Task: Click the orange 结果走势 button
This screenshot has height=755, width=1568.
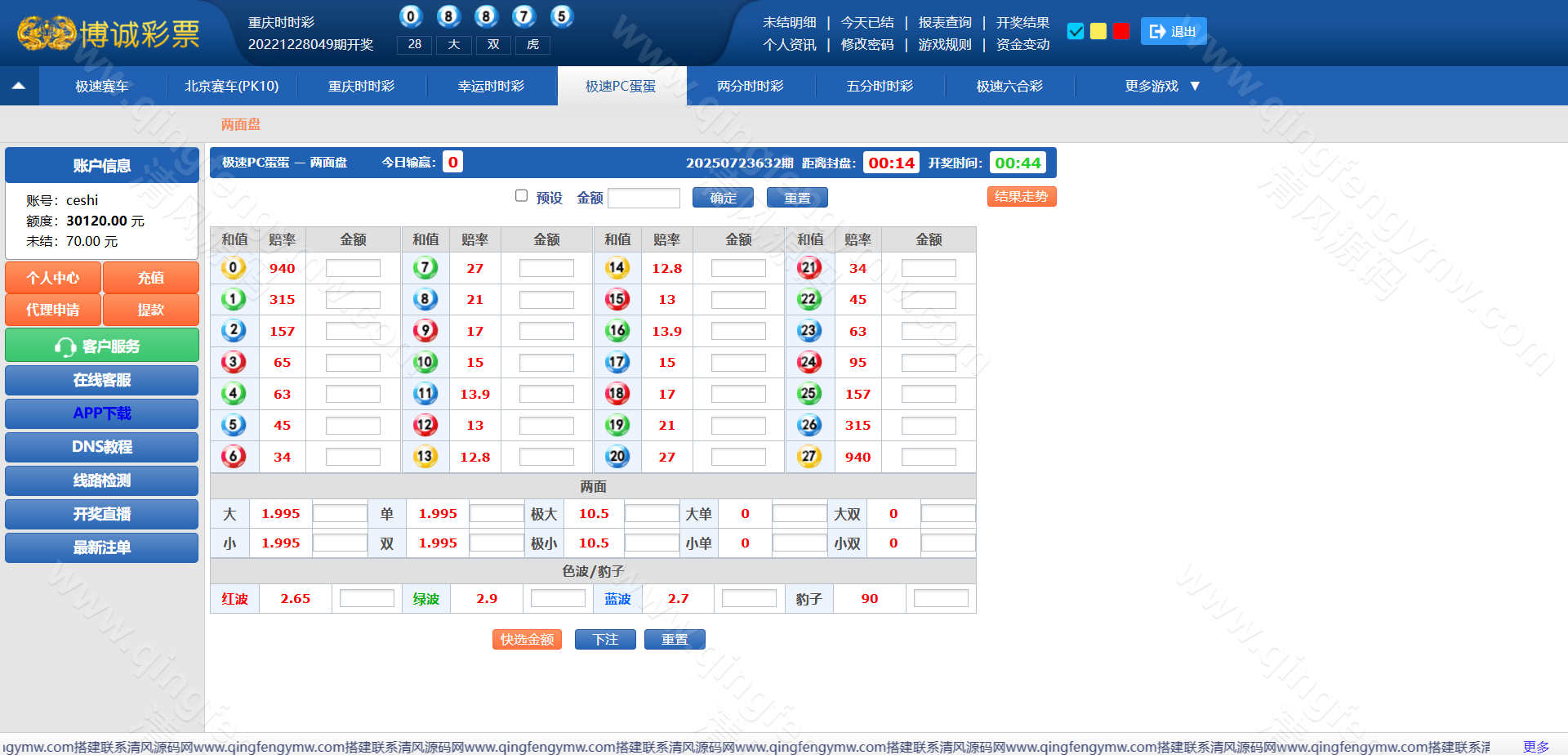Action: pyautogui.click(x=1021, y=197)
